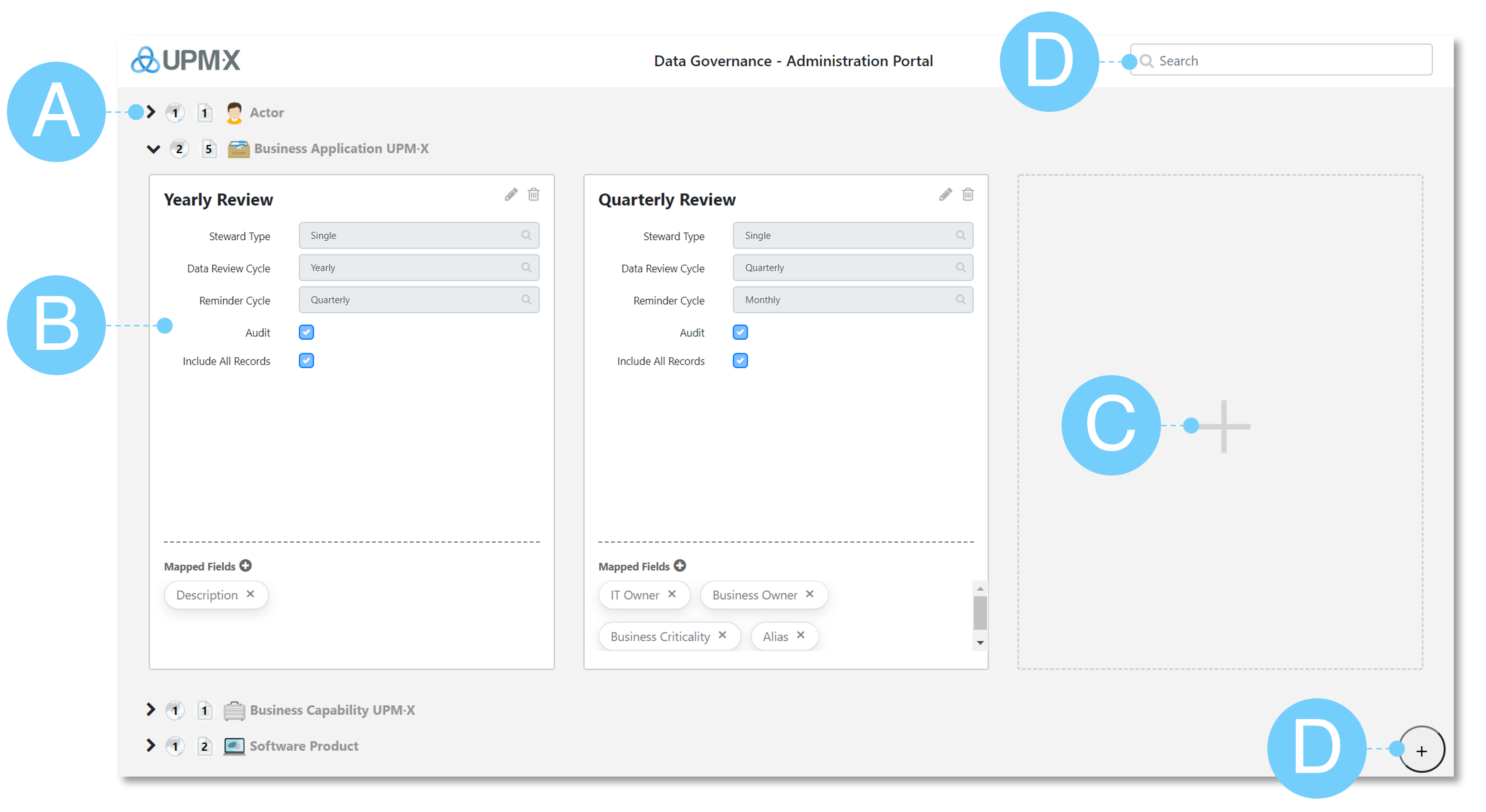Expand the Actor row
The image size is (1486, 812).
point(151,112)
